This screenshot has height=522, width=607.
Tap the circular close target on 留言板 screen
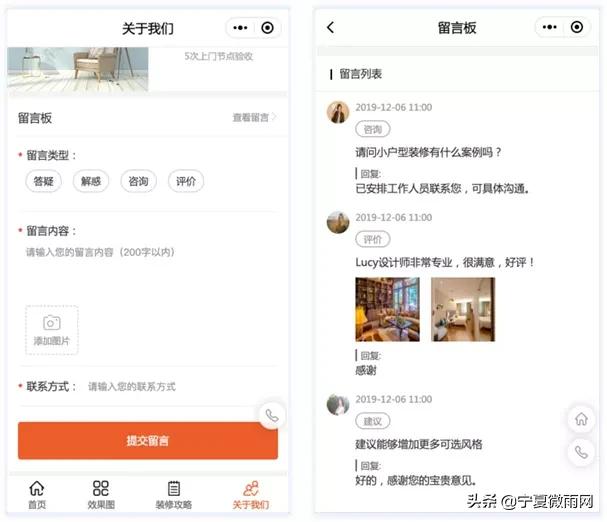[x=577, y=27]
